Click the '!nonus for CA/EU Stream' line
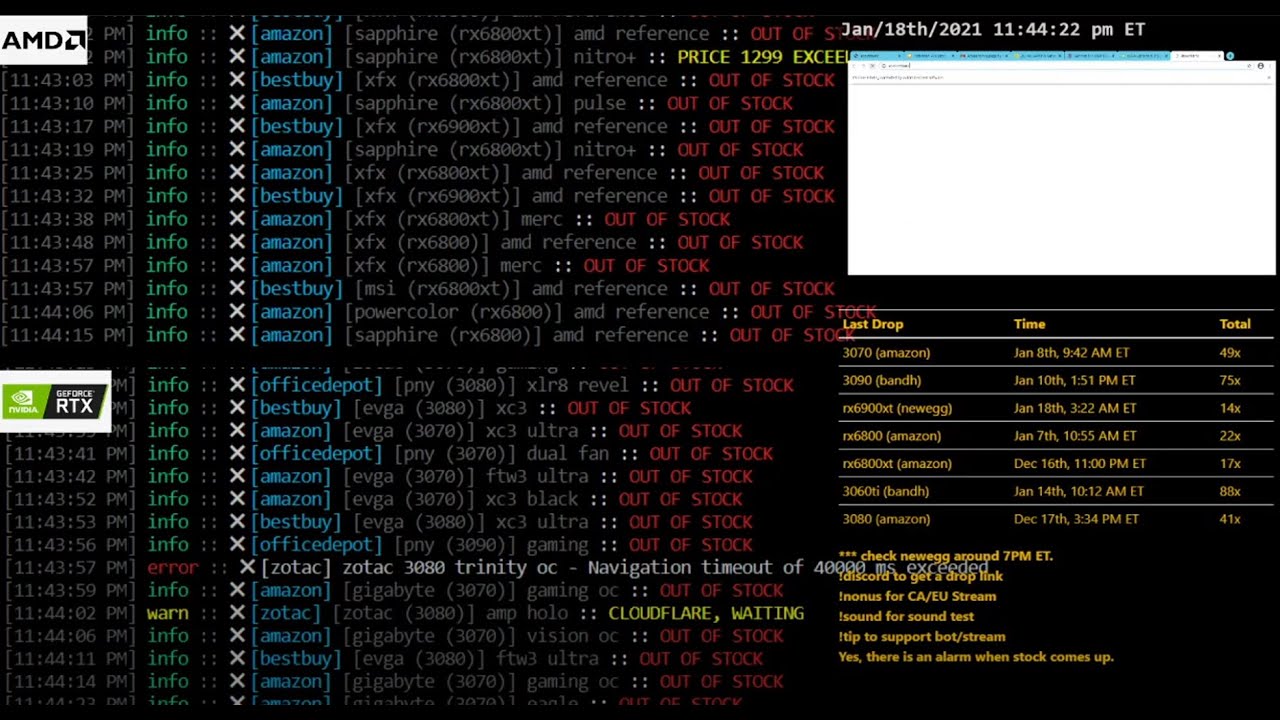The image size is (1280, 720). (918, 596)
